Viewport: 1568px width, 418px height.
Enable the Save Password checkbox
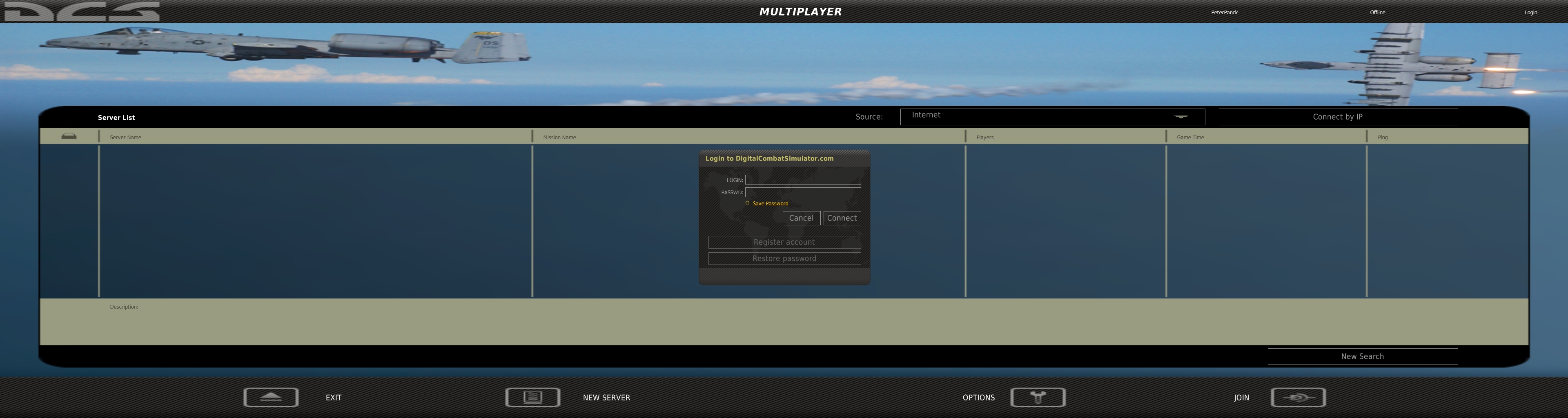(x=748, y=202)
